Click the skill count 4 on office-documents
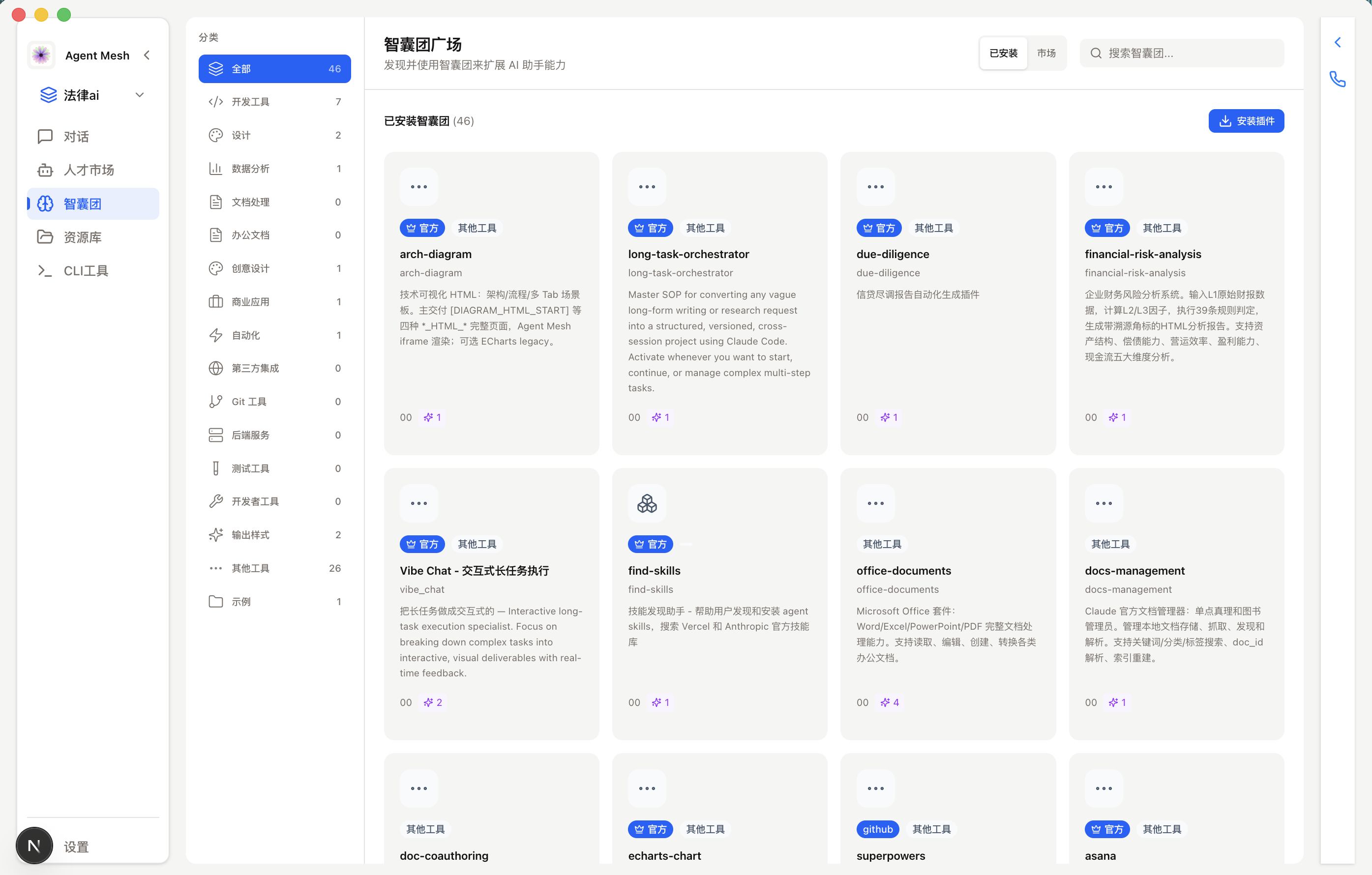Screen dimensions: 1372x875 (x=890, y=702)
